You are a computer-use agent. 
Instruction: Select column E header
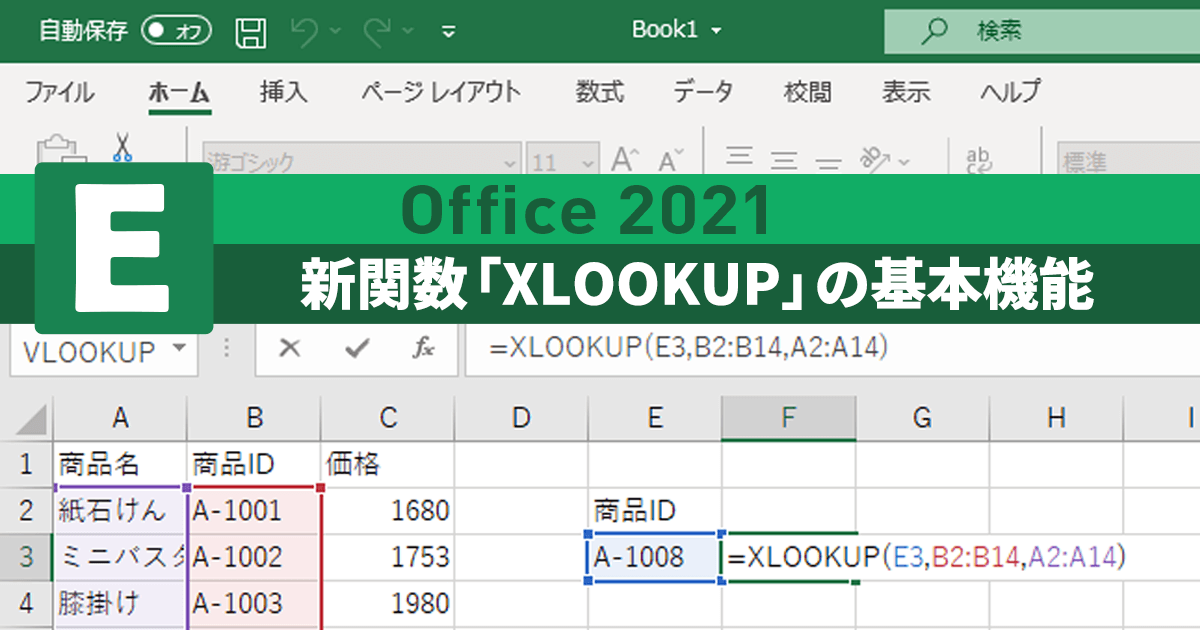click(655, 418)
